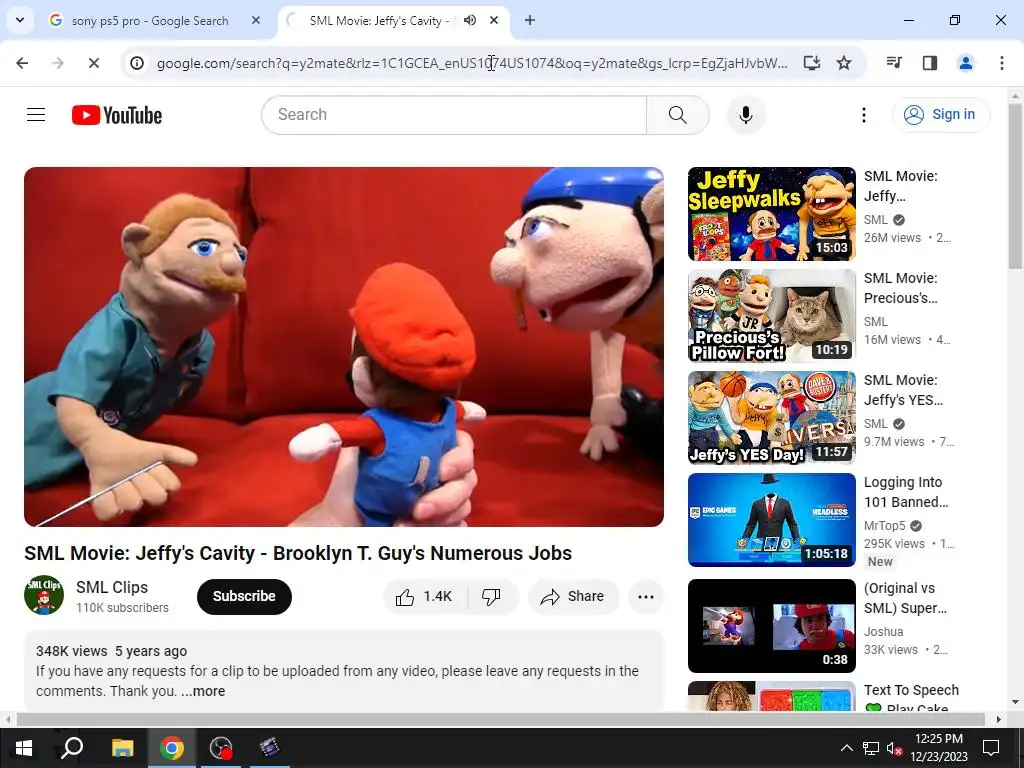Go back to previous page
Image resolution: width=1024 pixels, height=768 pixels.
coord(22,63)
